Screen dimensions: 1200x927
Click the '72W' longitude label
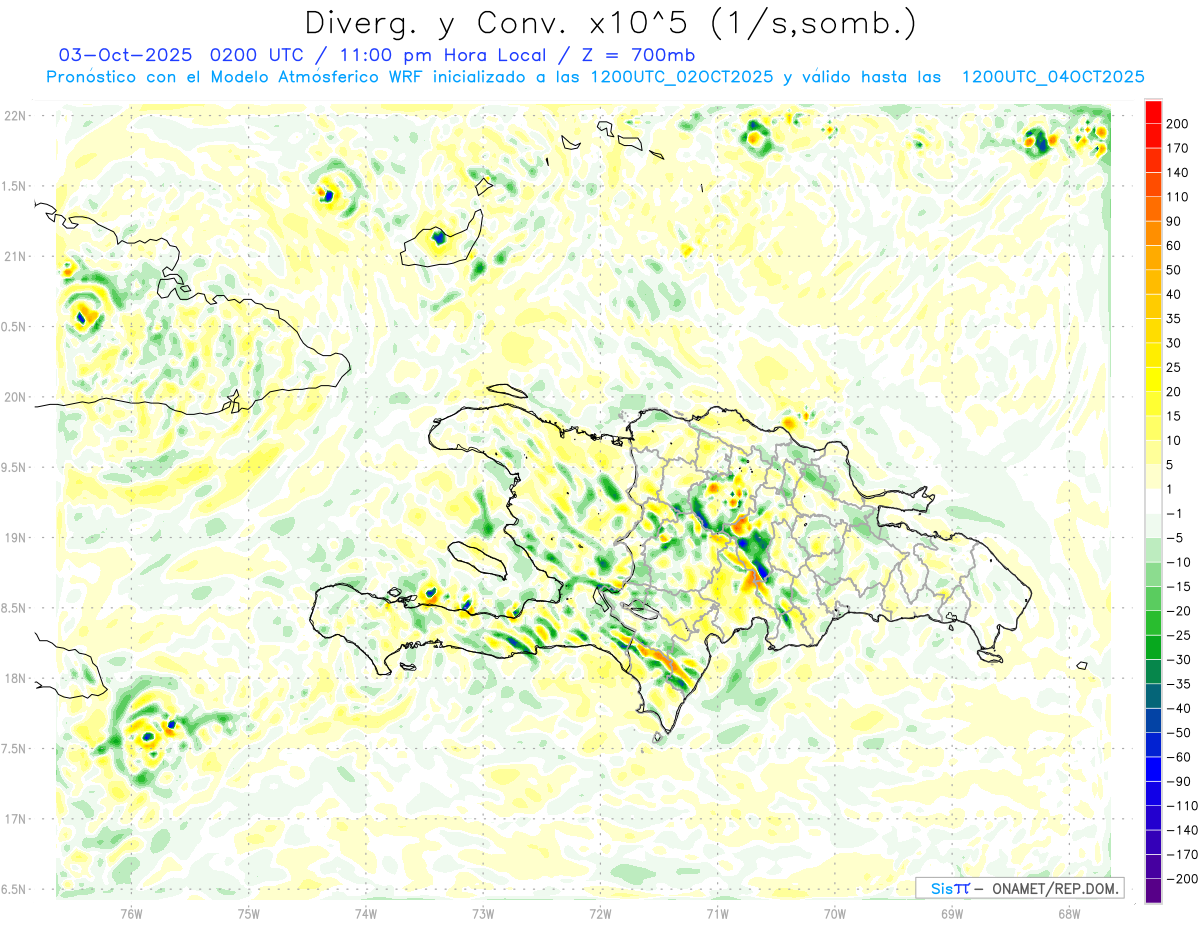[600, 912]
